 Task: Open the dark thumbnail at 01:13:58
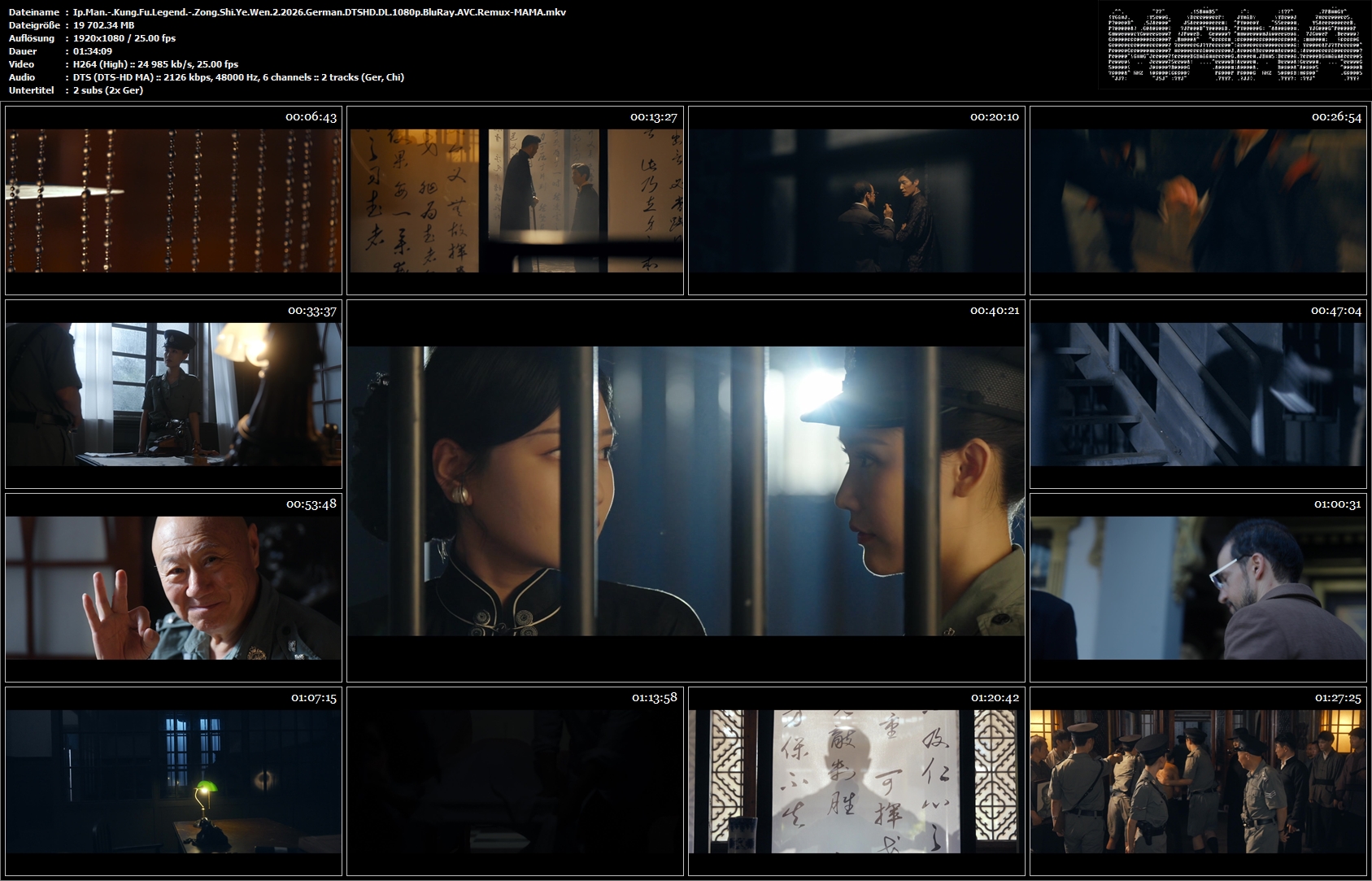(x=515, y=781)
